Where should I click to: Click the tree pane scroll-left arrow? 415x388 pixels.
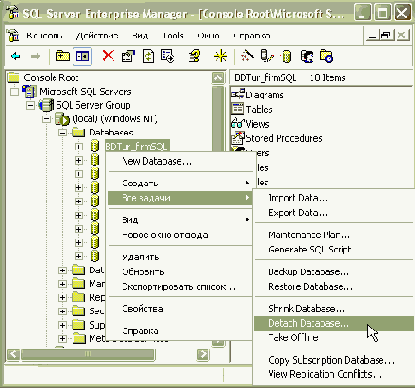(13, 354)
